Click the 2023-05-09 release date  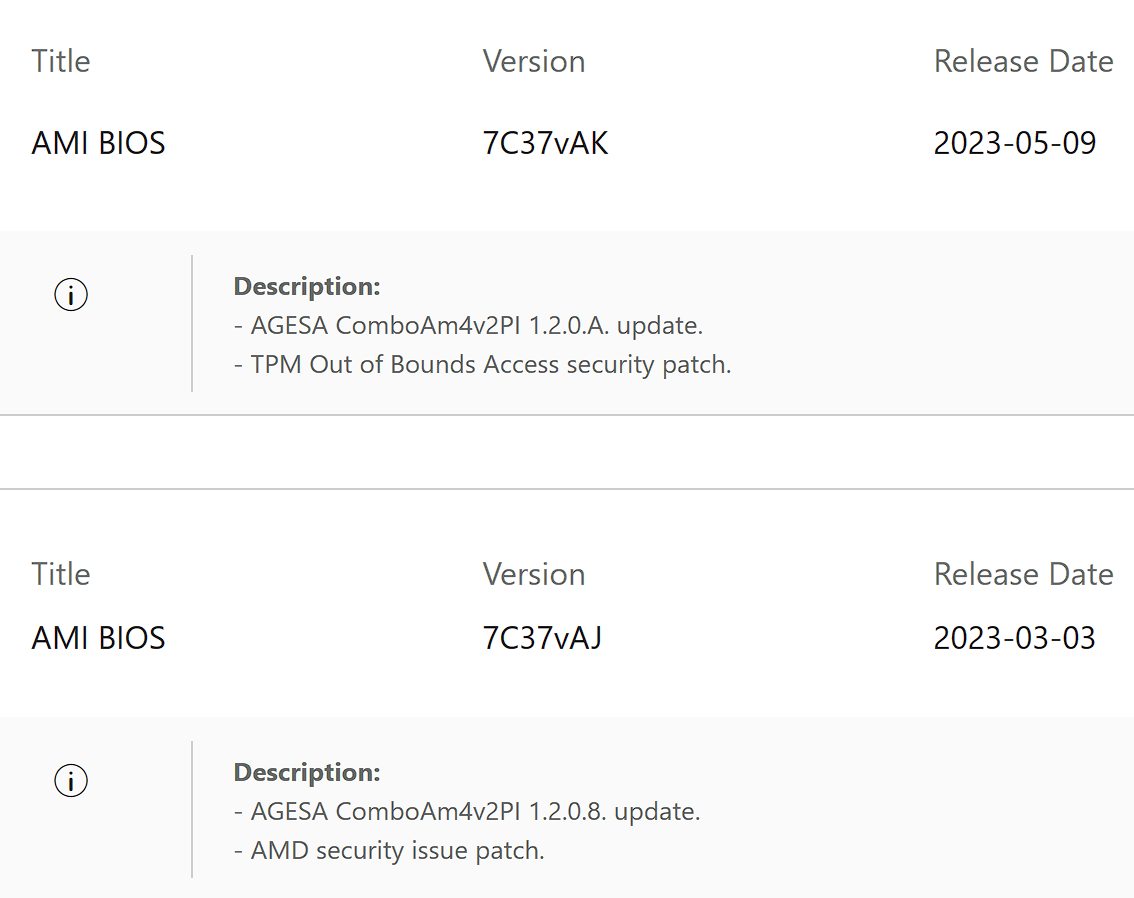pos(1014,143)
